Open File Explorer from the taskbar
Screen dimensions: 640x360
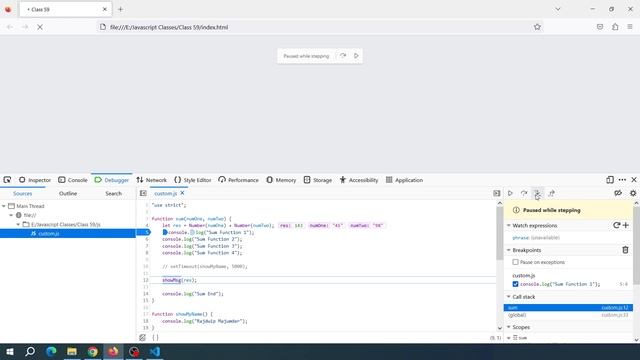pos(72,351)
